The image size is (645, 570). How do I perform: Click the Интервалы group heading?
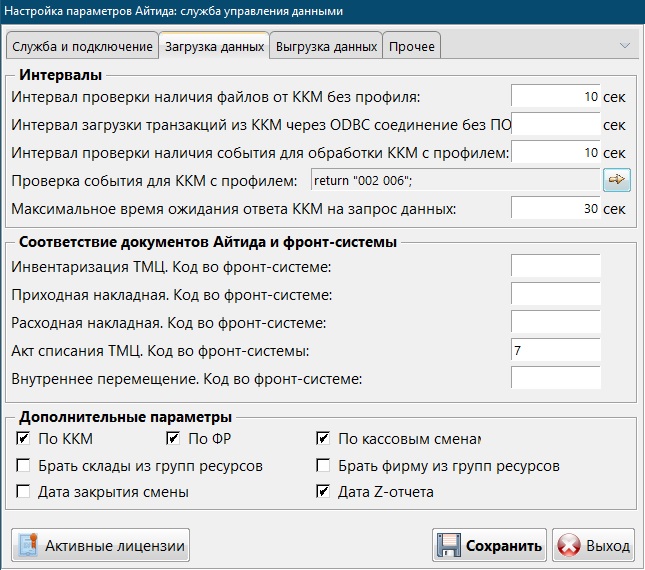[60, 75]
